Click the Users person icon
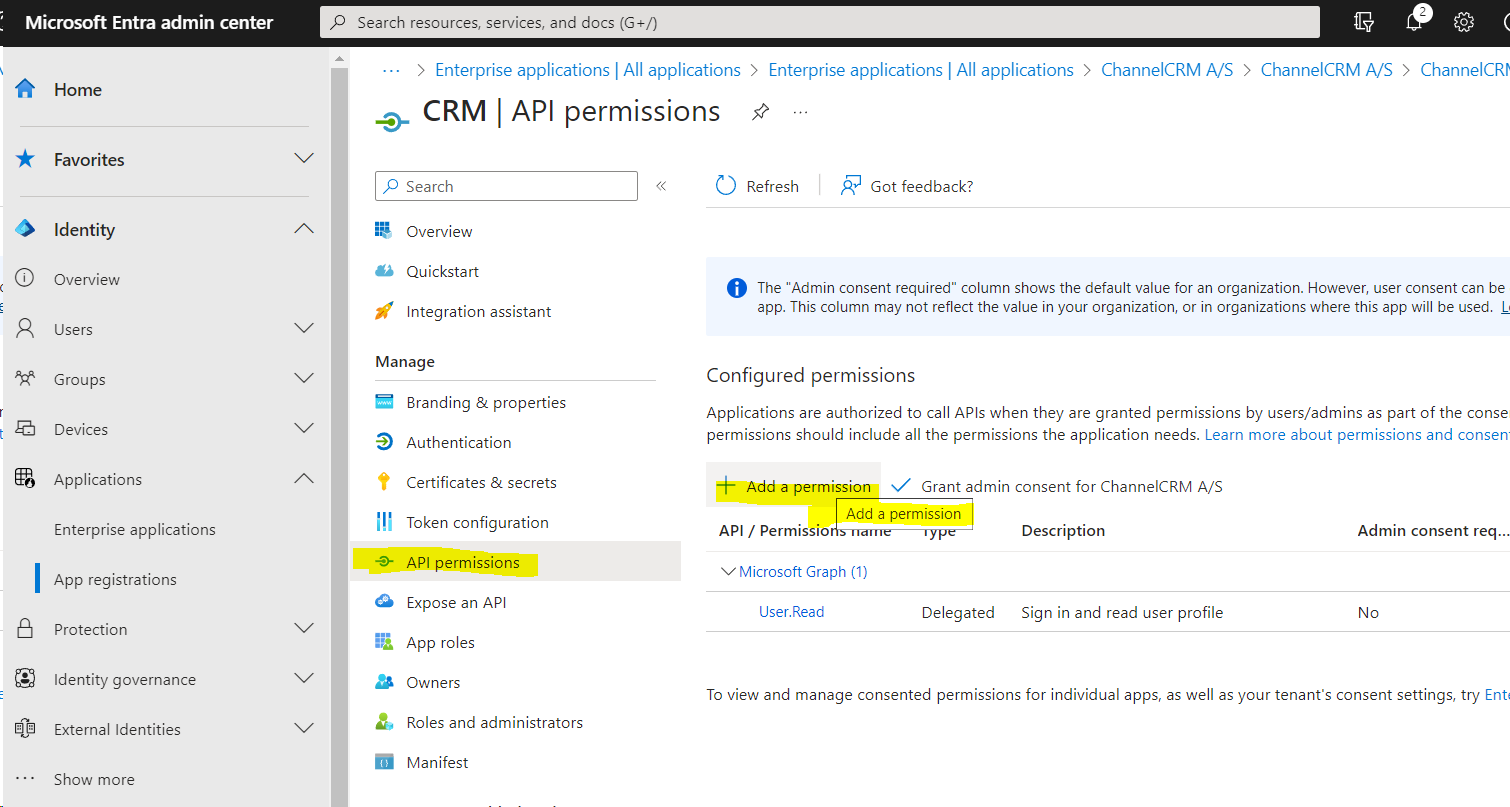 [26, 329]
